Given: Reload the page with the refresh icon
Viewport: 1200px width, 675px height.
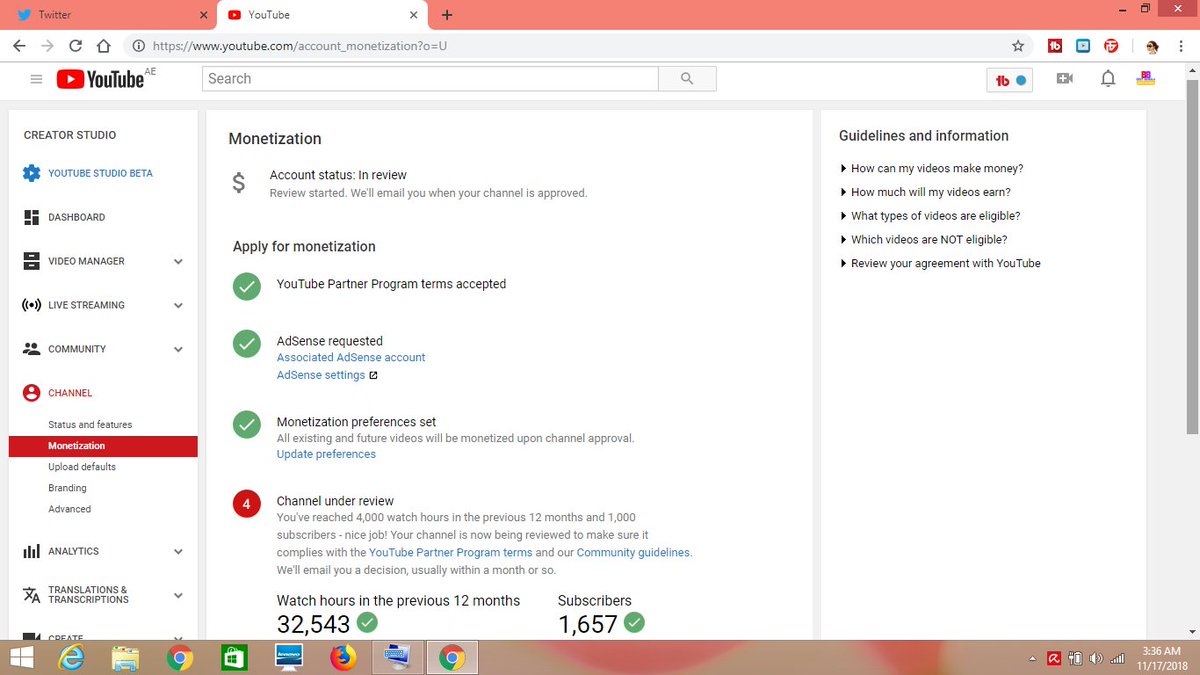Looking at the screenshot, I should pos(75,46).
